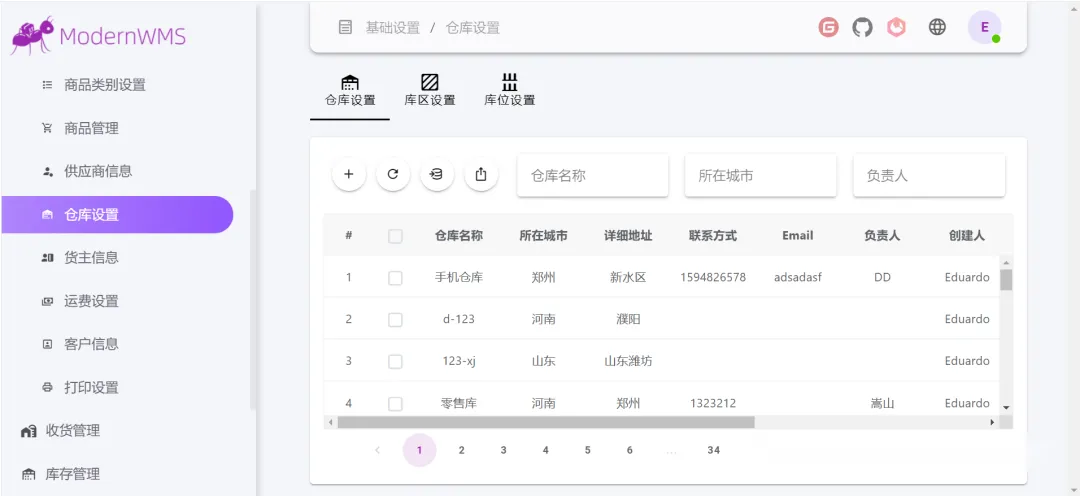Click the 嵩山 manager cell
The height and width of the screenshot is (496, 1080).
pos(882,403)
